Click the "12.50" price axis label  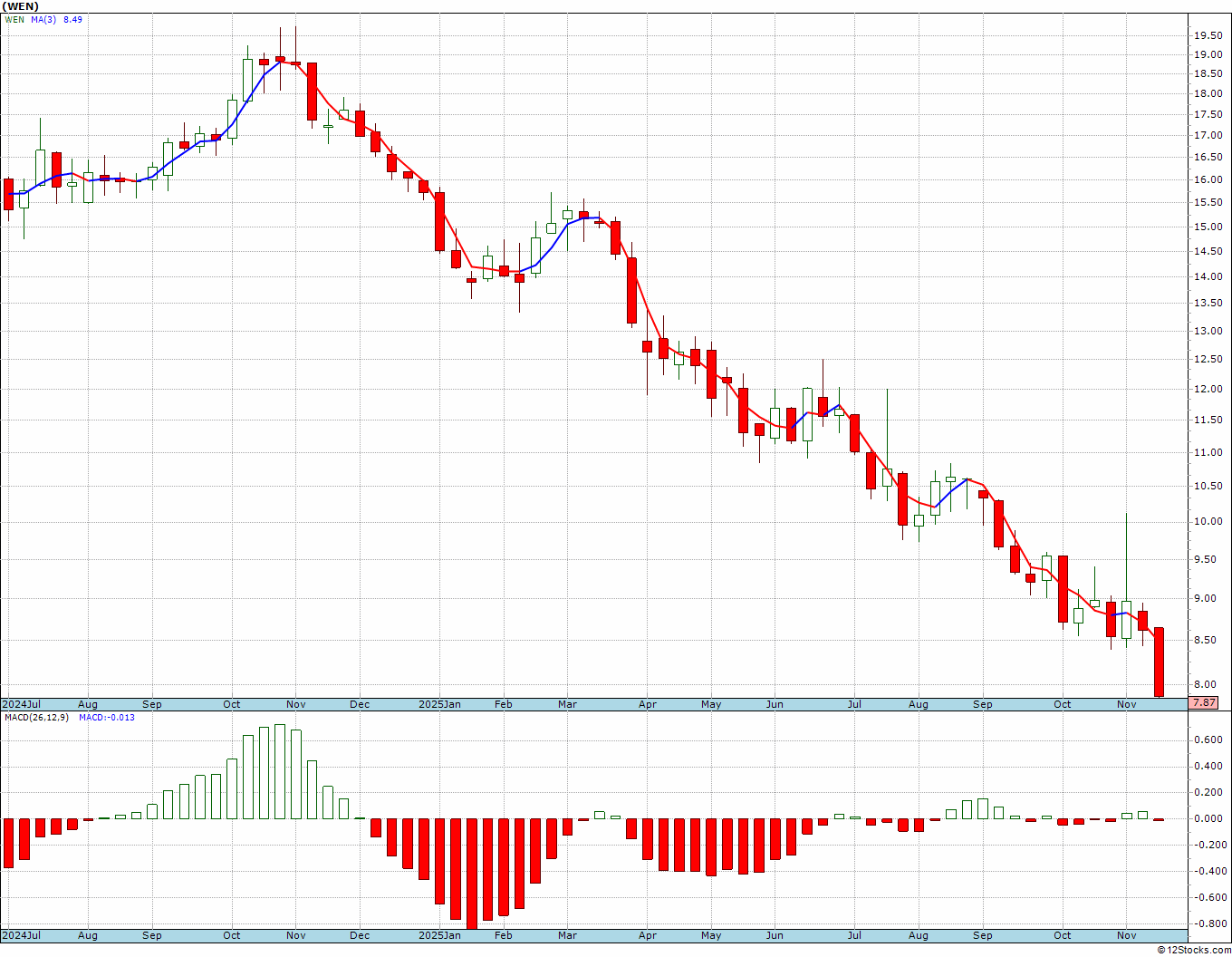[x=1208, y=360]
